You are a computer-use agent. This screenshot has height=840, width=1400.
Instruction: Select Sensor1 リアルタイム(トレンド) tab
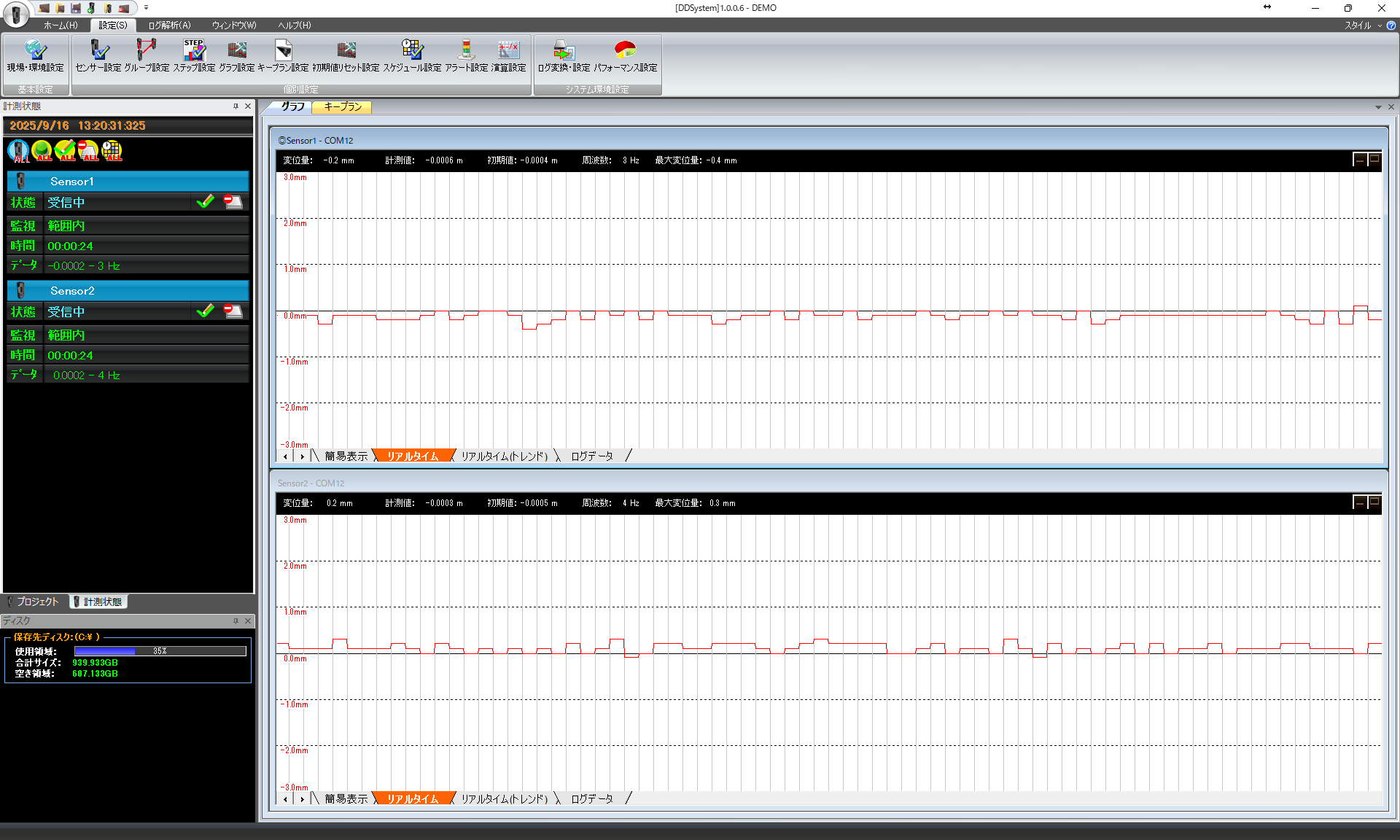click(504, 456)
